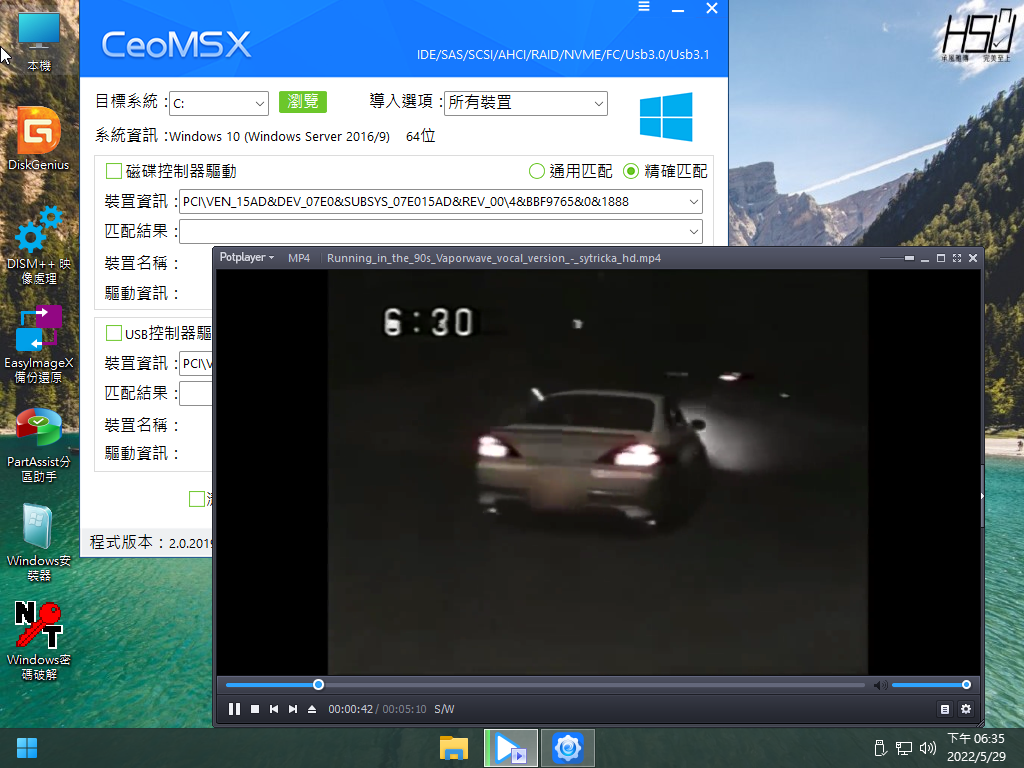Click elapsed time 00:00:42 in Potplayer
The width and height of the screenshot is (1024, 768).
[x=351, y=709]
